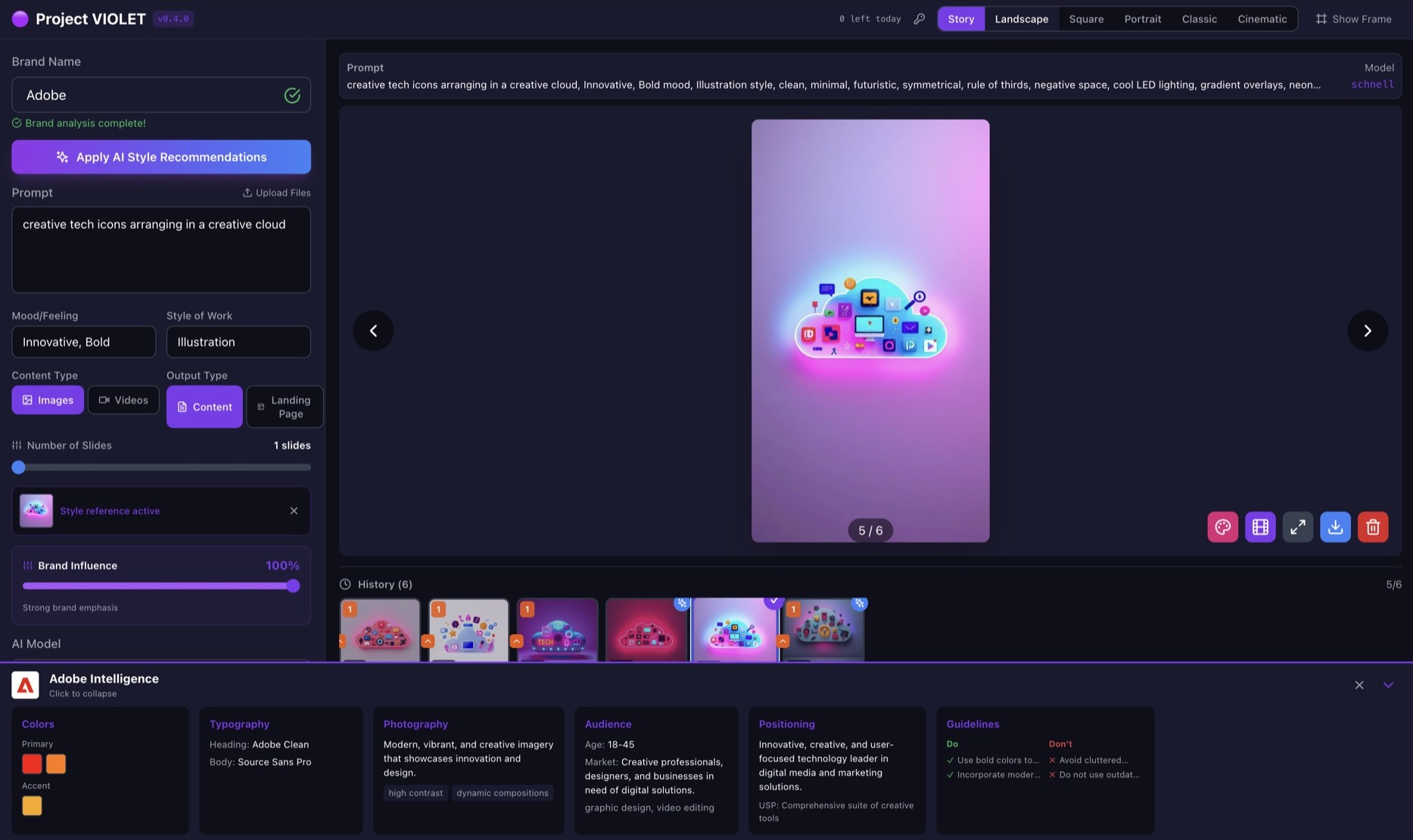Select Images content type

click(48, 400)
